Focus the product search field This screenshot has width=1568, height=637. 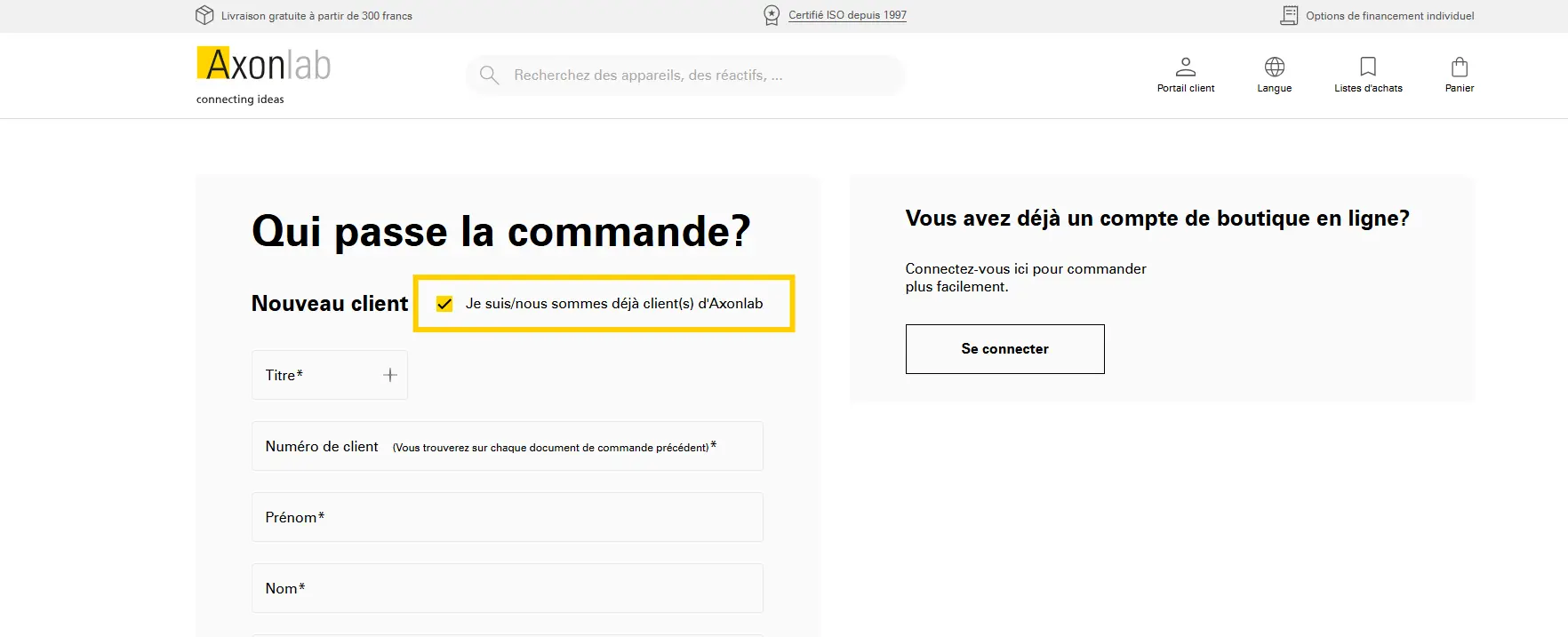pos(685,76)
